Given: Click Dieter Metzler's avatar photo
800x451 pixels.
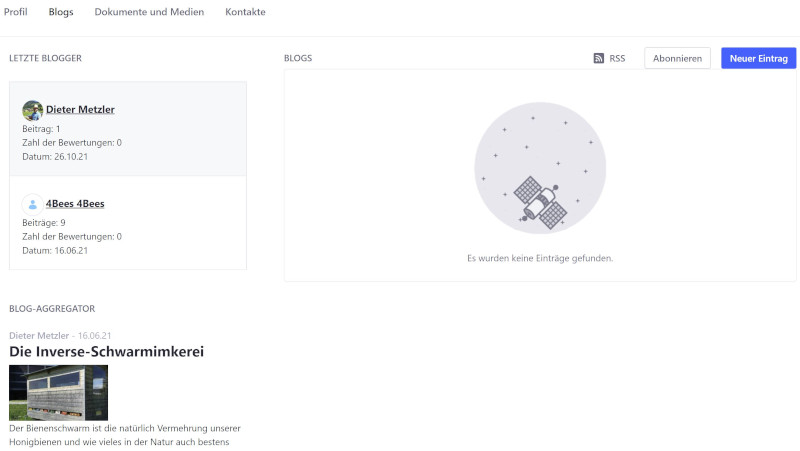Looking at the screenshot, I should [33, 110].
